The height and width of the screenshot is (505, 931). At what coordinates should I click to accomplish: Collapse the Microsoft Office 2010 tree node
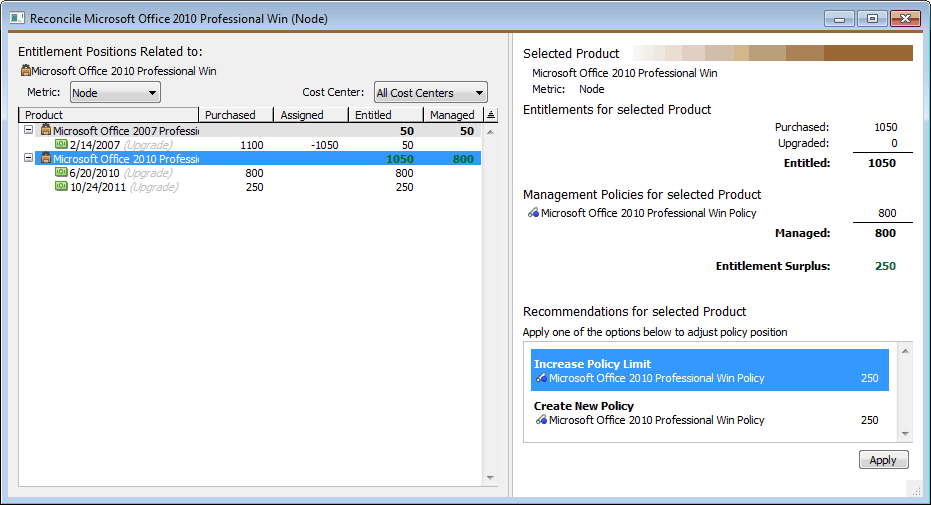coord(28,158)
